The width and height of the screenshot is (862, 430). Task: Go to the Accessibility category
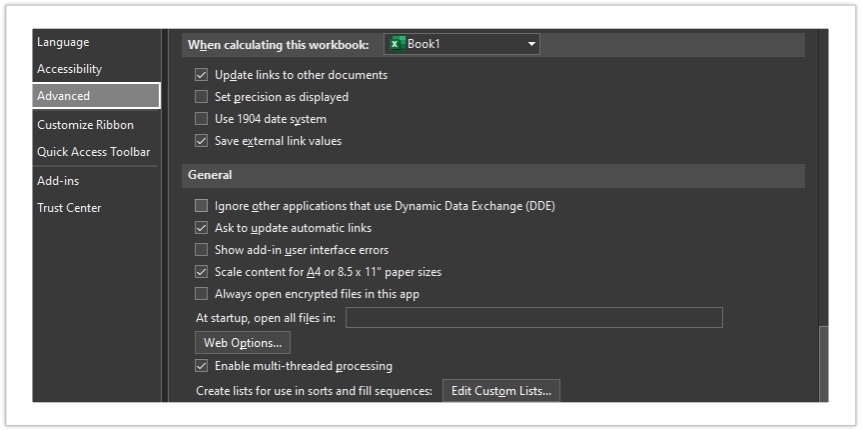coord(70,69)
